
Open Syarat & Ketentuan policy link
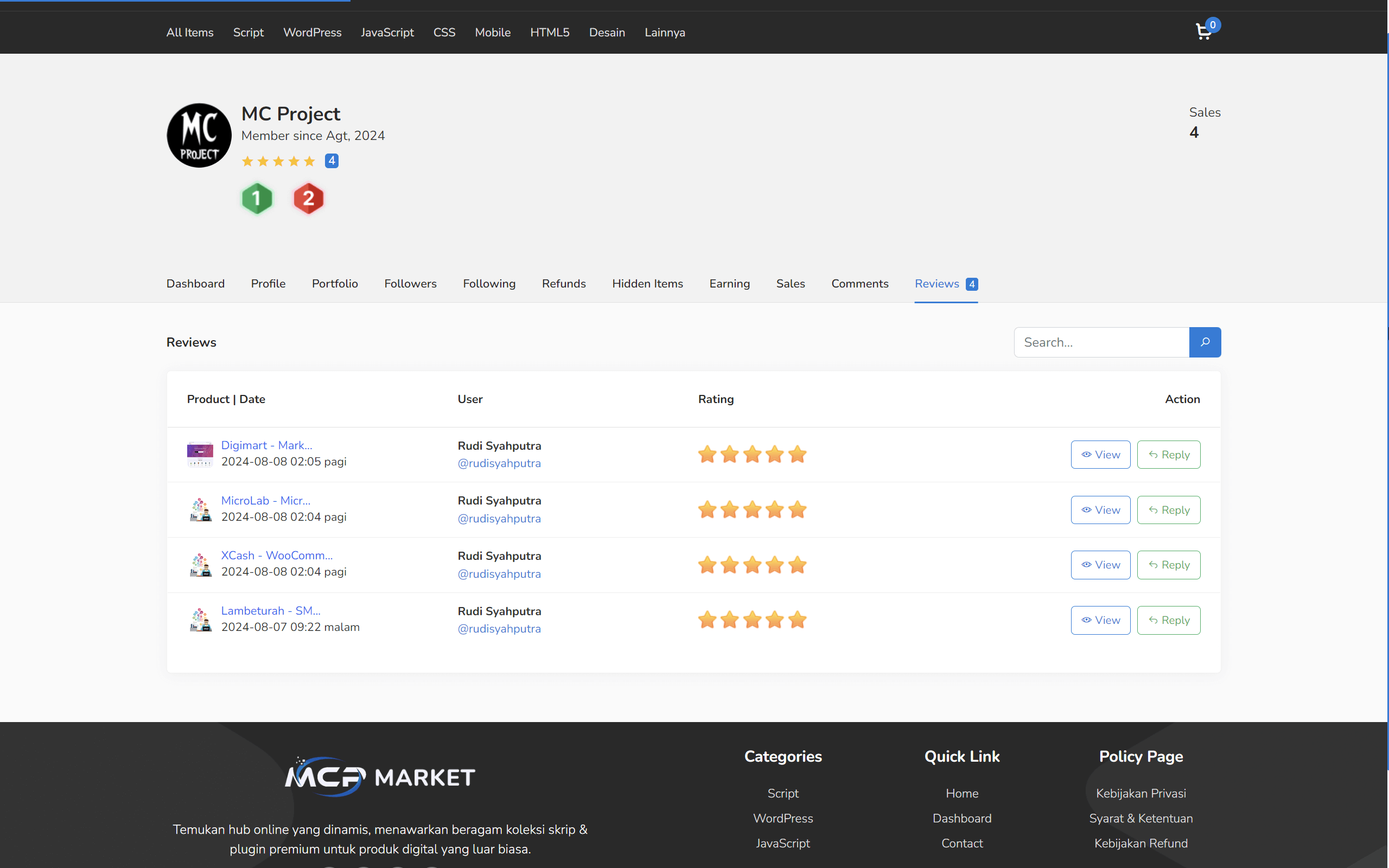click(1141, 818)
